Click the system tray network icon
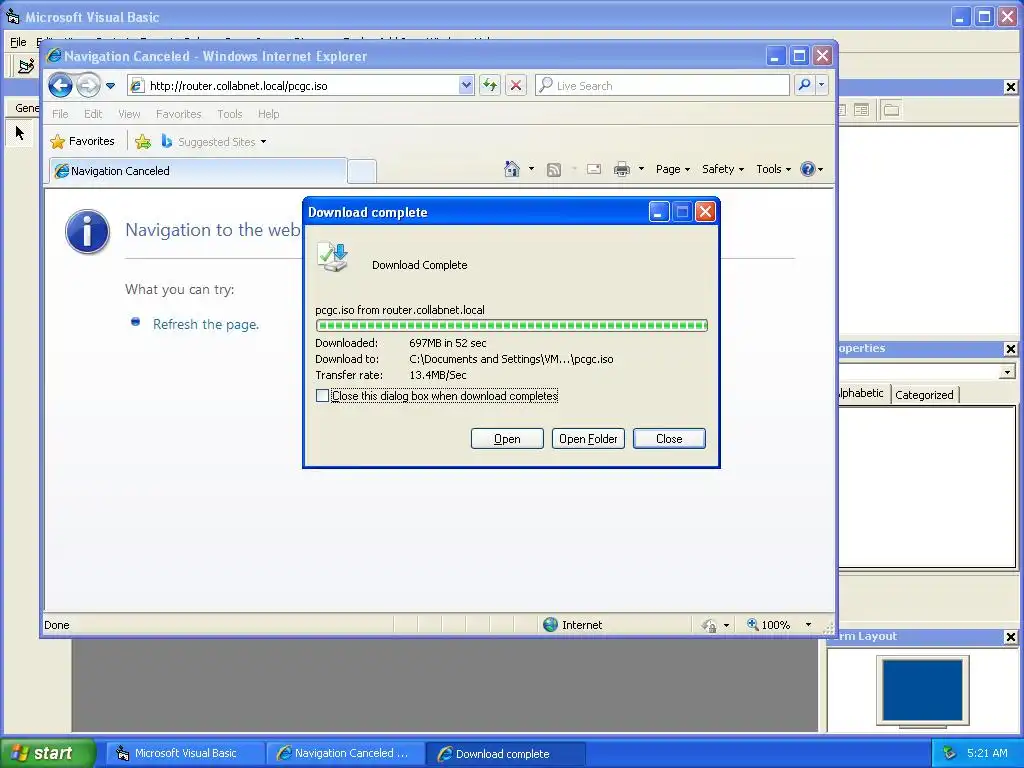This screenshot has height=768, width=1024. tap(949, 753)
